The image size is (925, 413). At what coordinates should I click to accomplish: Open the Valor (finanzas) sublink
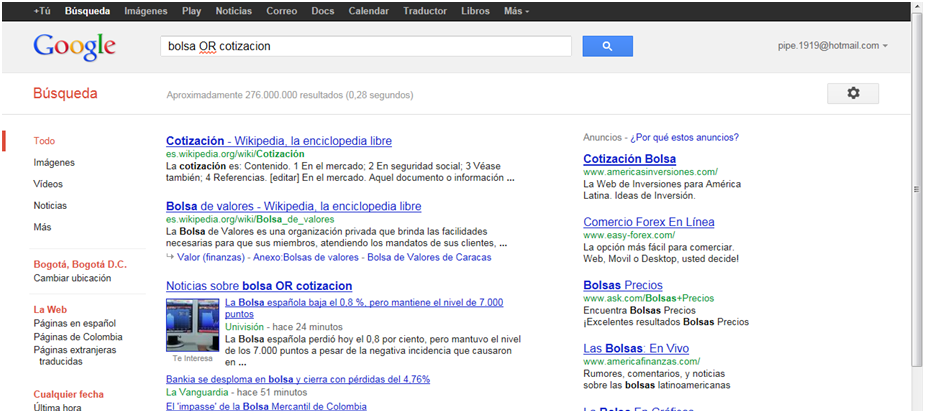pos(212,257)
